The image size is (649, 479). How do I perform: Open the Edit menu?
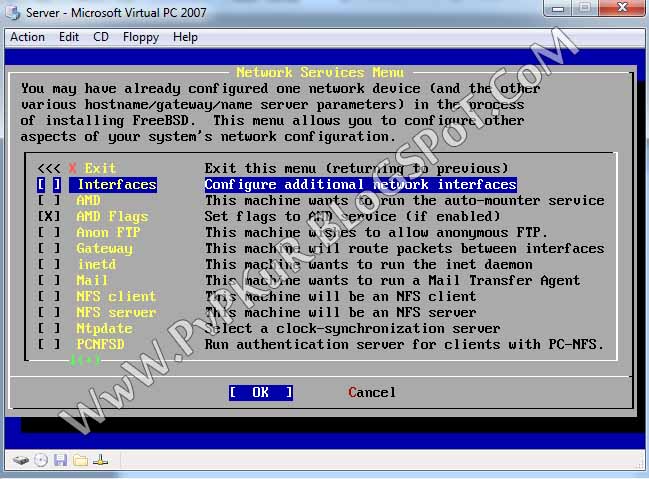[69, 37]
